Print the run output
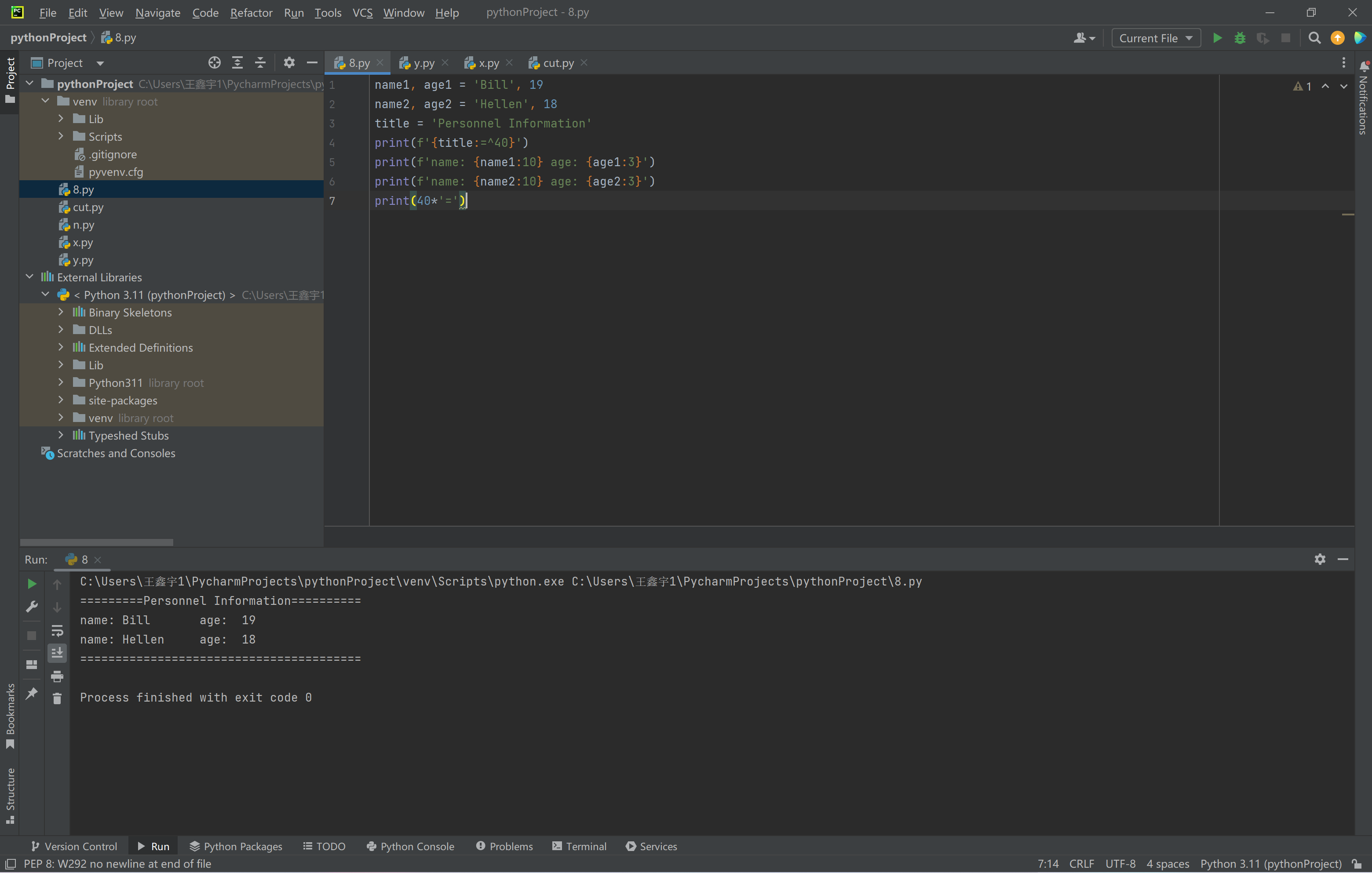This screenshot has width=1372, height=873. (57, 676)
